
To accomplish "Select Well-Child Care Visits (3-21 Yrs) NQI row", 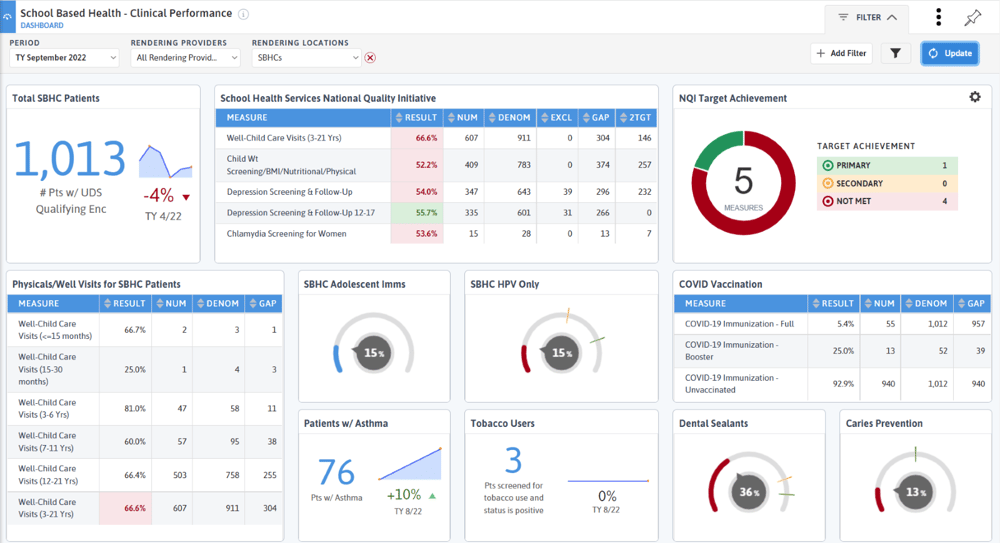I will point(436,138).
